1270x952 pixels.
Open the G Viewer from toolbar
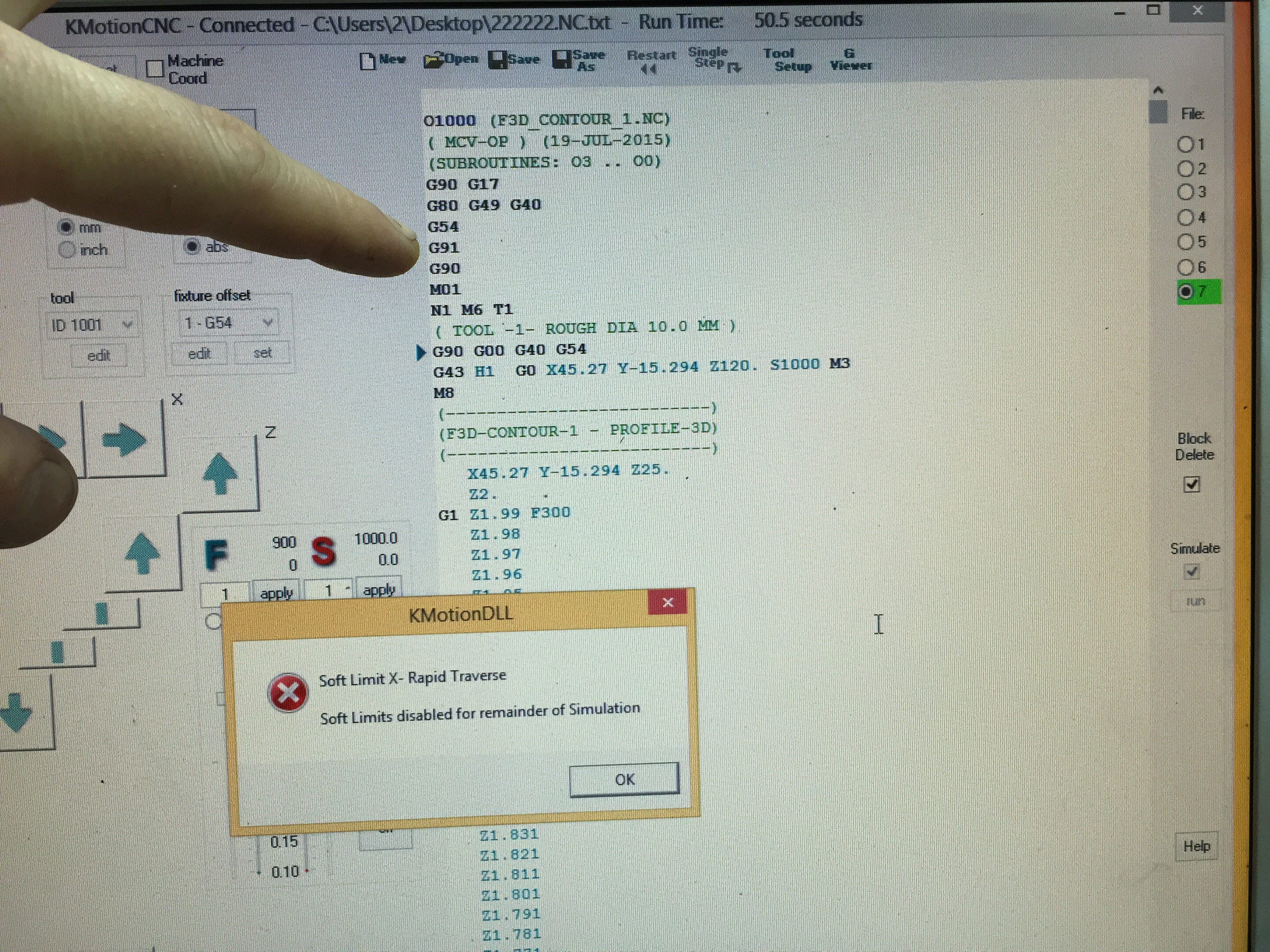pyautogui.click(x=850, y=59)
